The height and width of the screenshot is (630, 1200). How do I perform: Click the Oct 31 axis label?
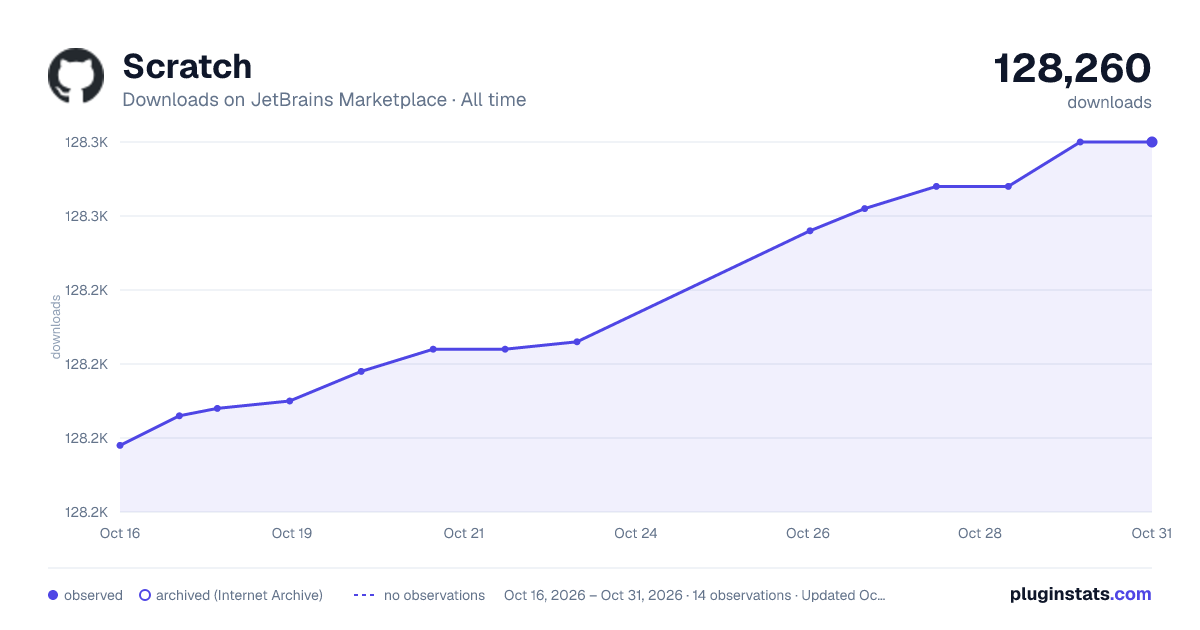coord(1152,533)
